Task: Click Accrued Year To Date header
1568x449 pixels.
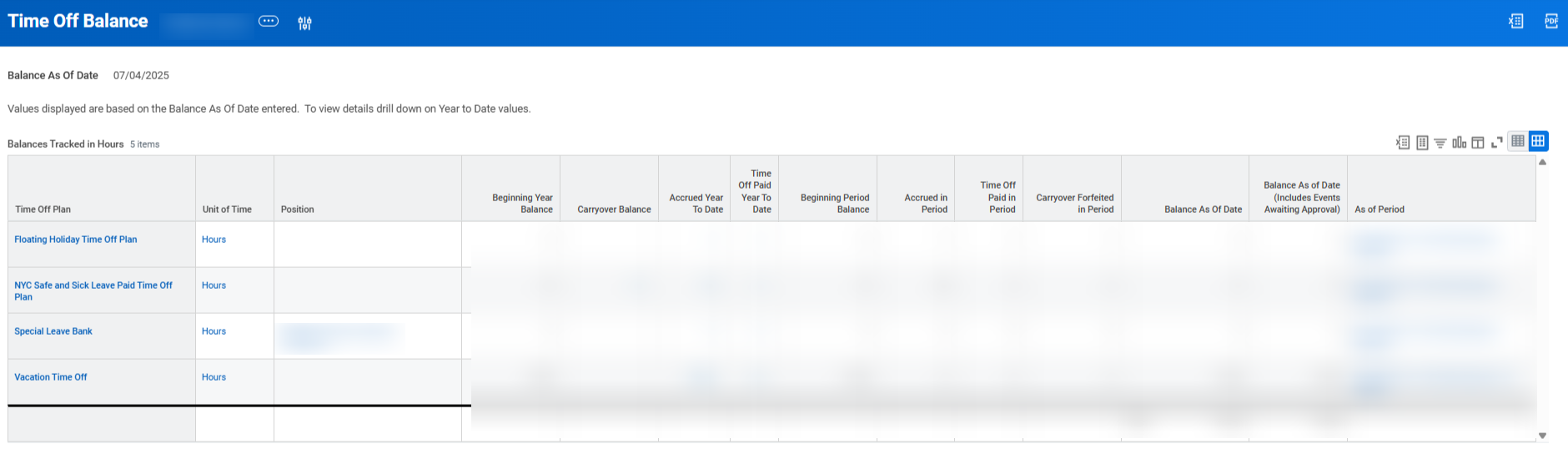Action: [x=695, y=189]
